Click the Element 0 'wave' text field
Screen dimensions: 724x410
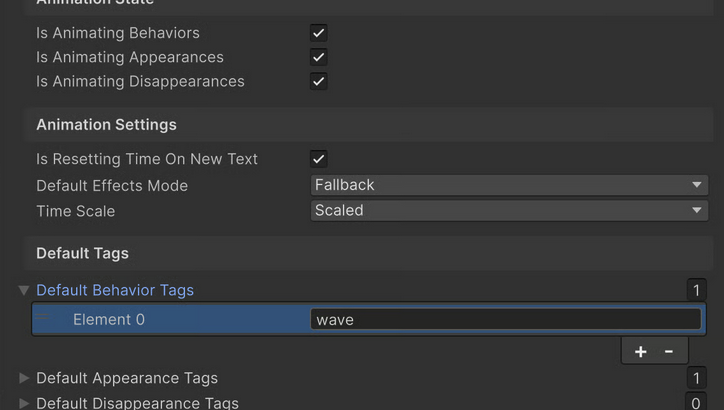point(505,320)
